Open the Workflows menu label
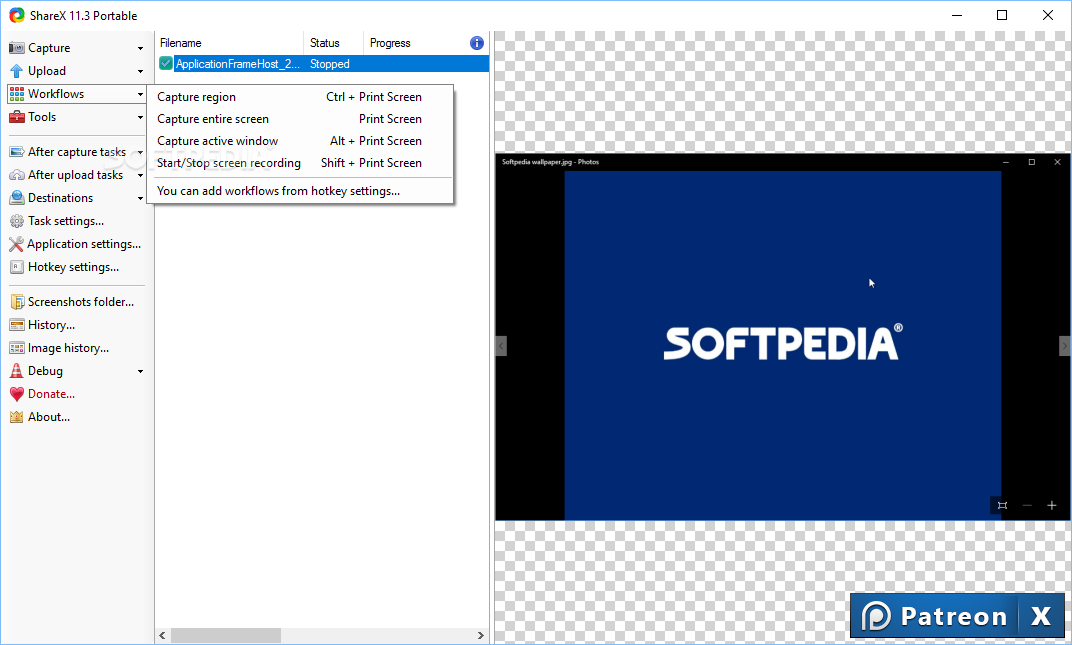This screenshot has width=1072, height=645. [56, 94]
